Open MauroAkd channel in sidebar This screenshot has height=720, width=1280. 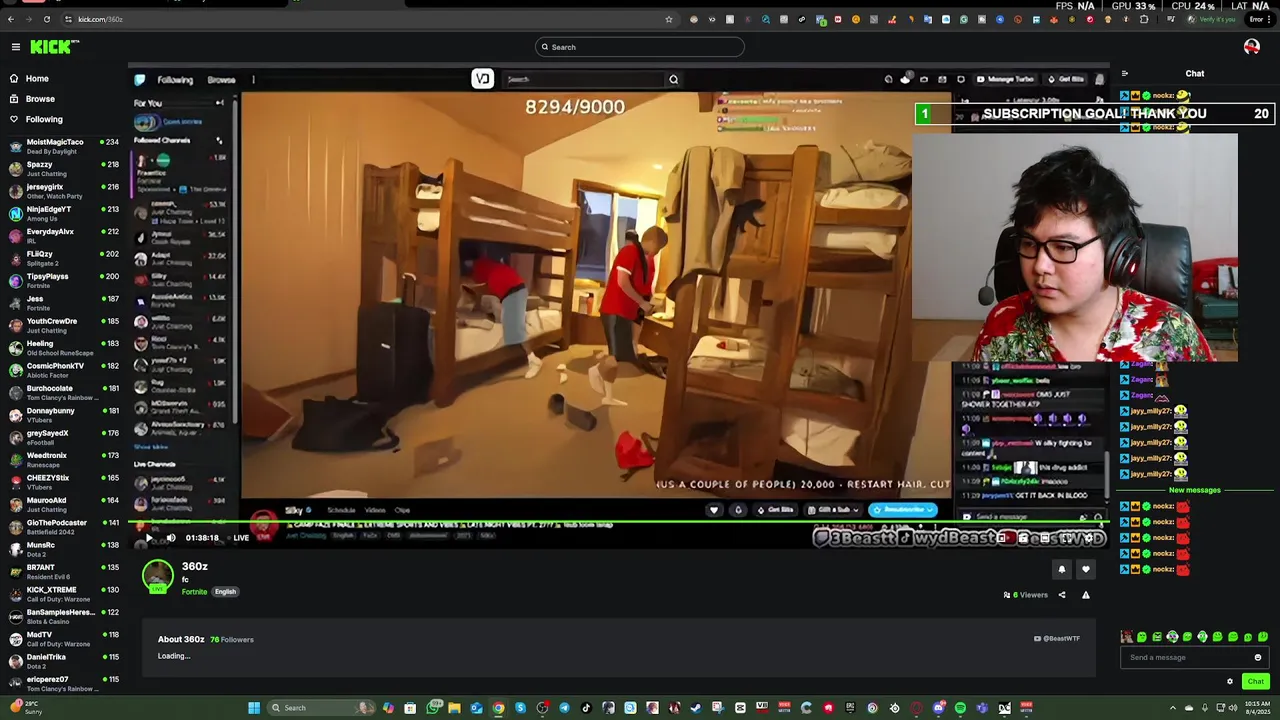(x=62, y=504)
